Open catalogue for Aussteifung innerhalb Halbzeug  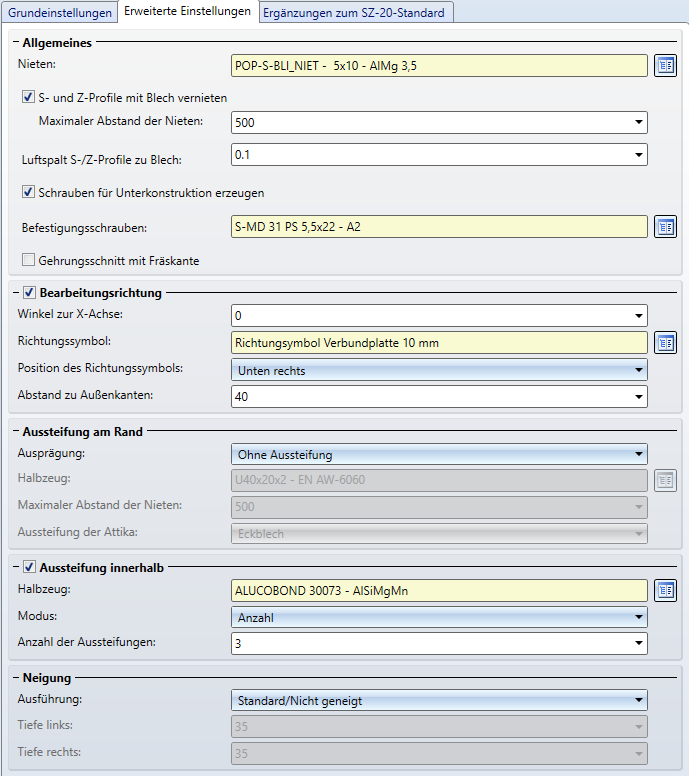pos(665,590)
